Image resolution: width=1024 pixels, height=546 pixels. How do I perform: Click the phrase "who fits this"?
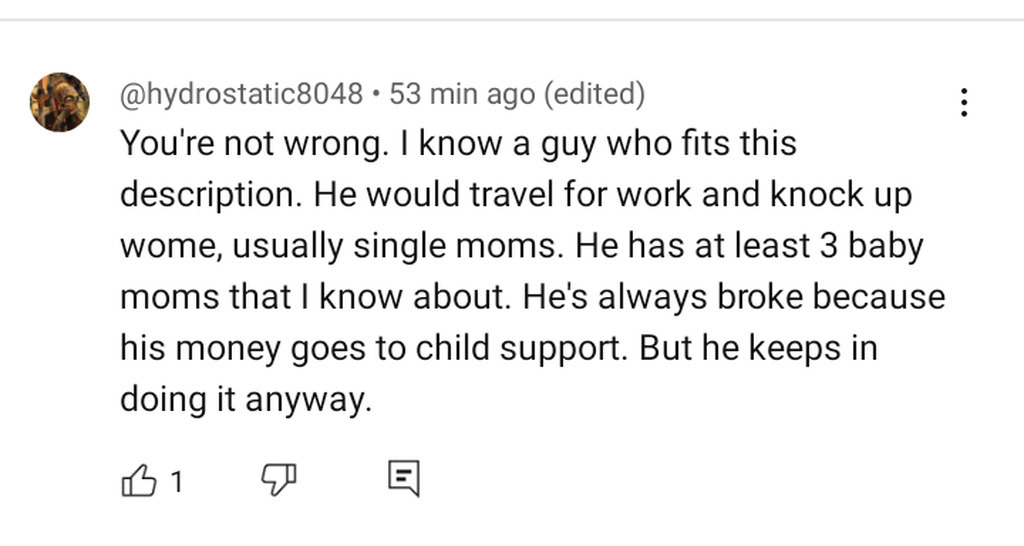pyautogui.click(x=704, y=144)
